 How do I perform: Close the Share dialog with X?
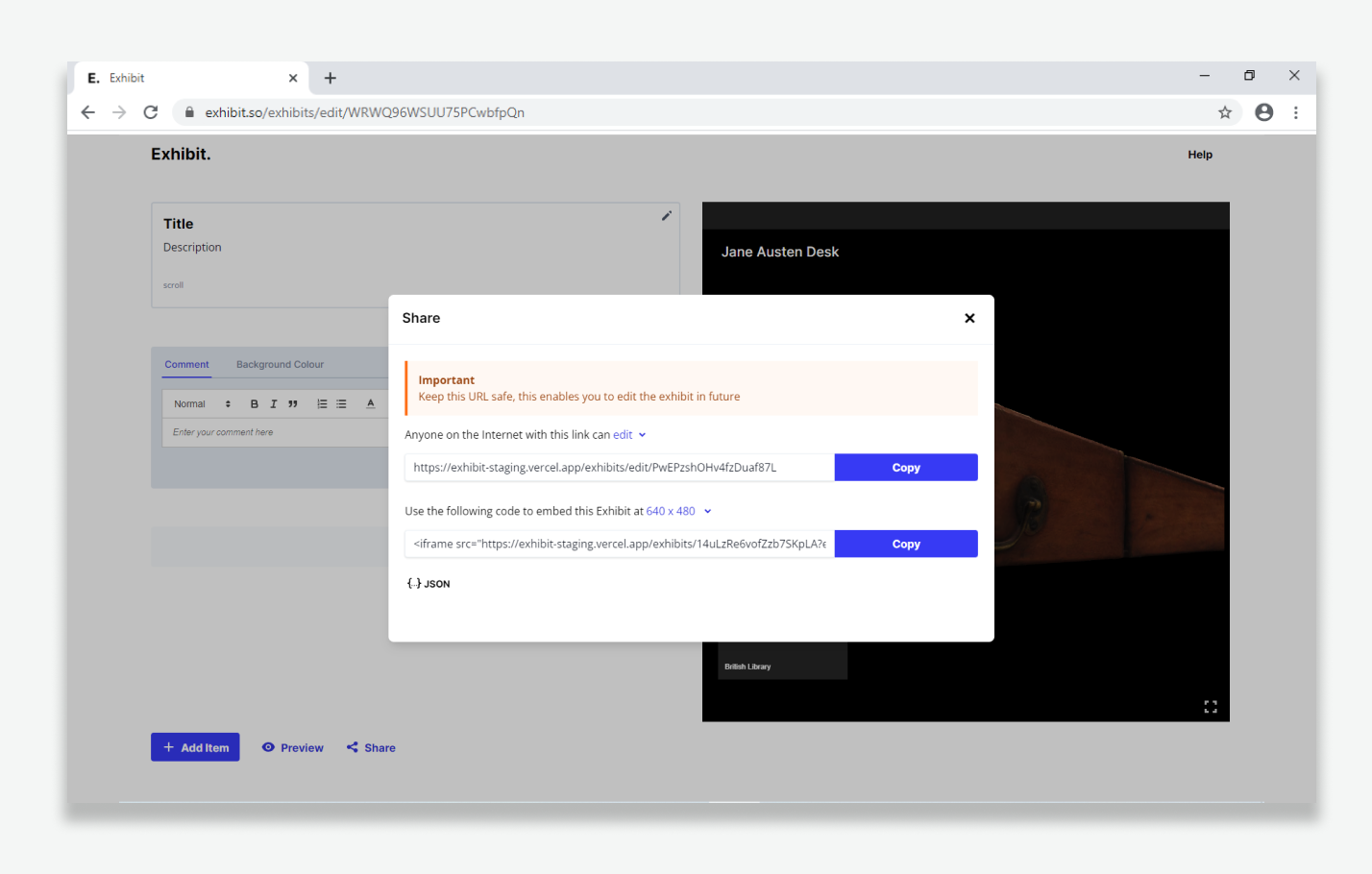pyautogui.click(x=969, y=318)
